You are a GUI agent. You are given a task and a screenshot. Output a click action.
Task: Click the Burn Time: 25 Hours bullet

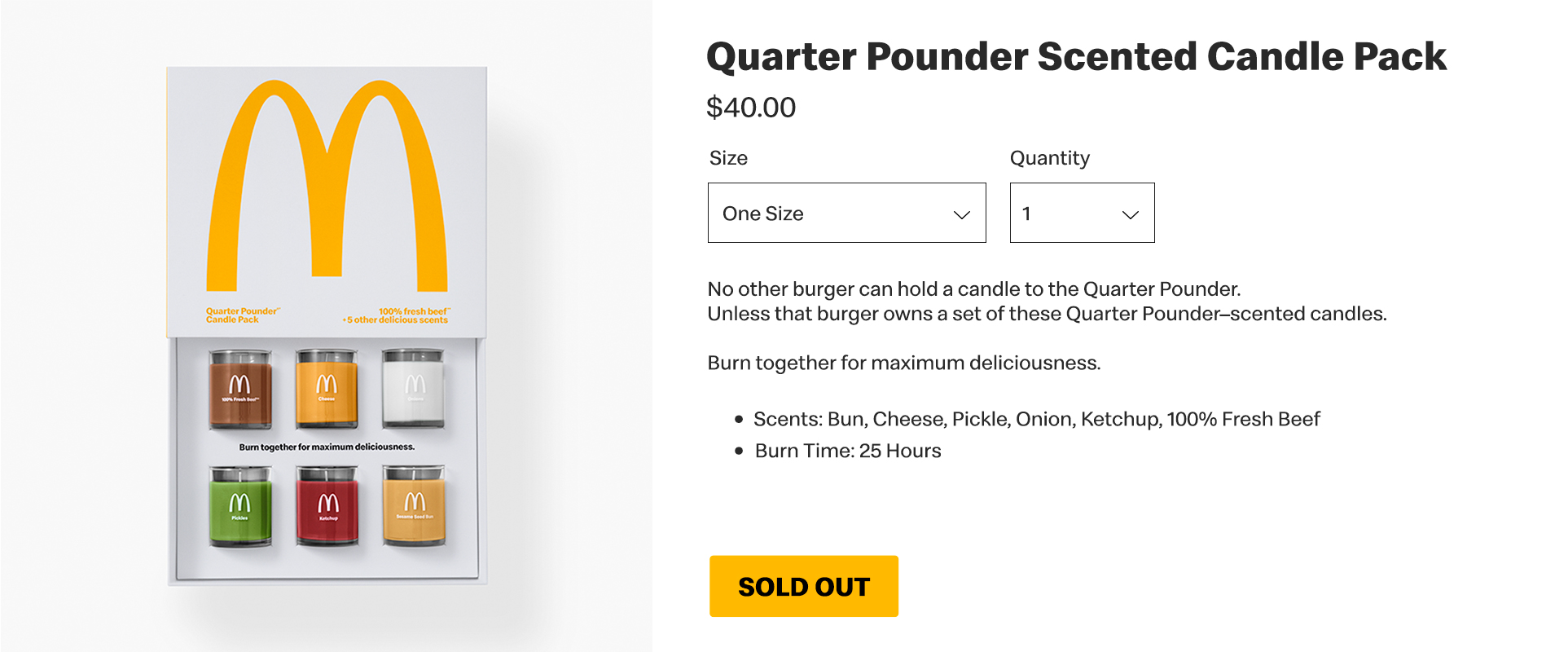pyautogui.click(x=847, y=451)
